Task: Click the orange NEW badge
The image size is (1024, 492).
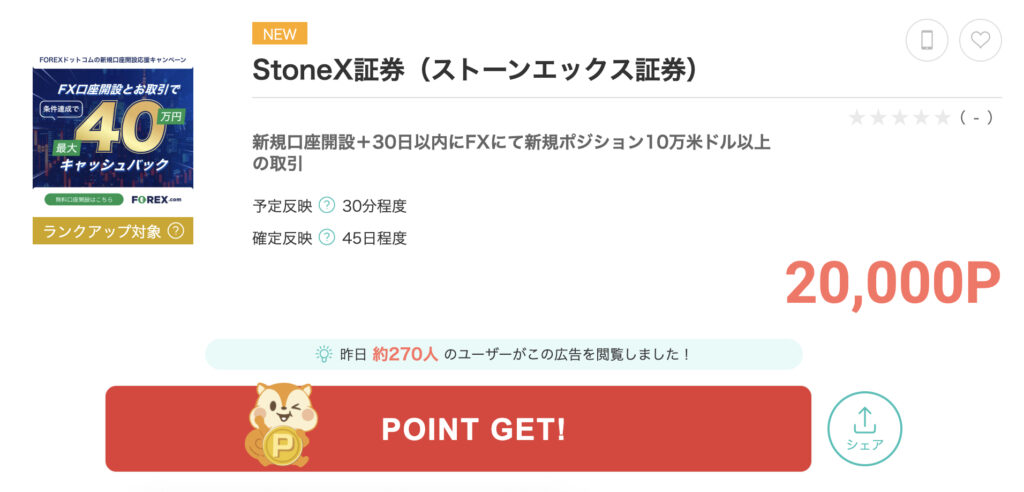Action: coord(279,34)
